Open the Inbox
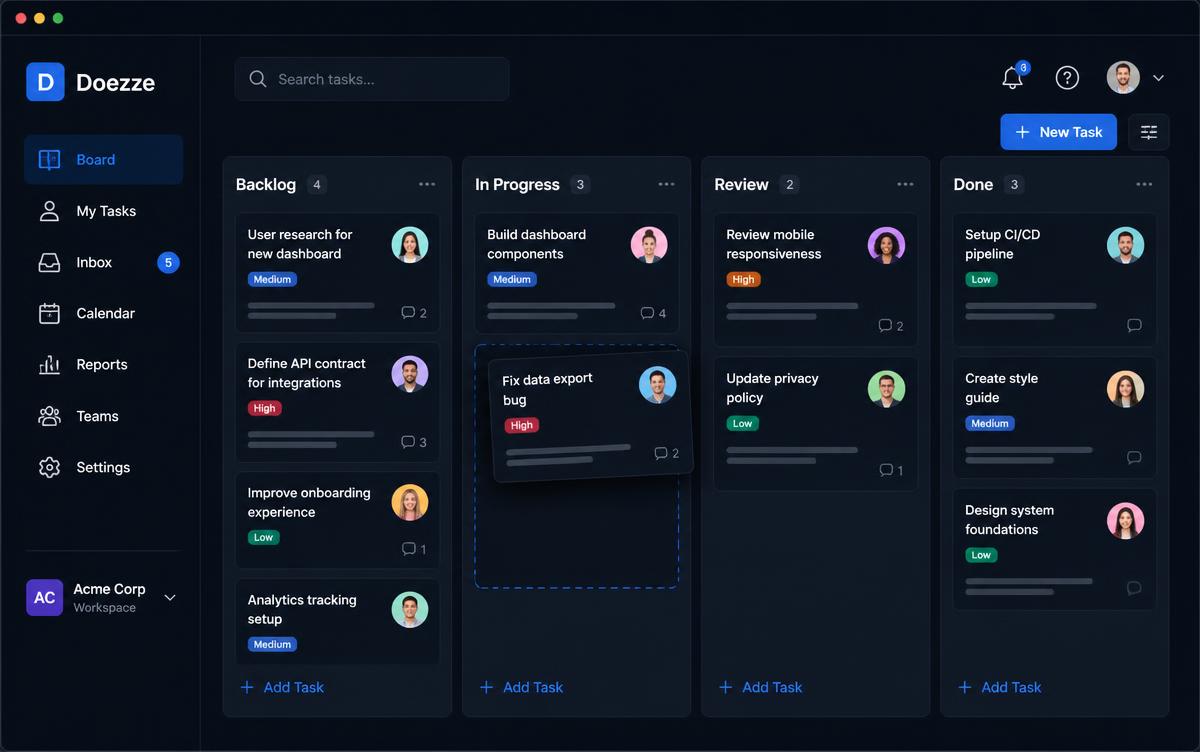Image resolution: width=1200 pixels, height=752 pixels. 104,262
